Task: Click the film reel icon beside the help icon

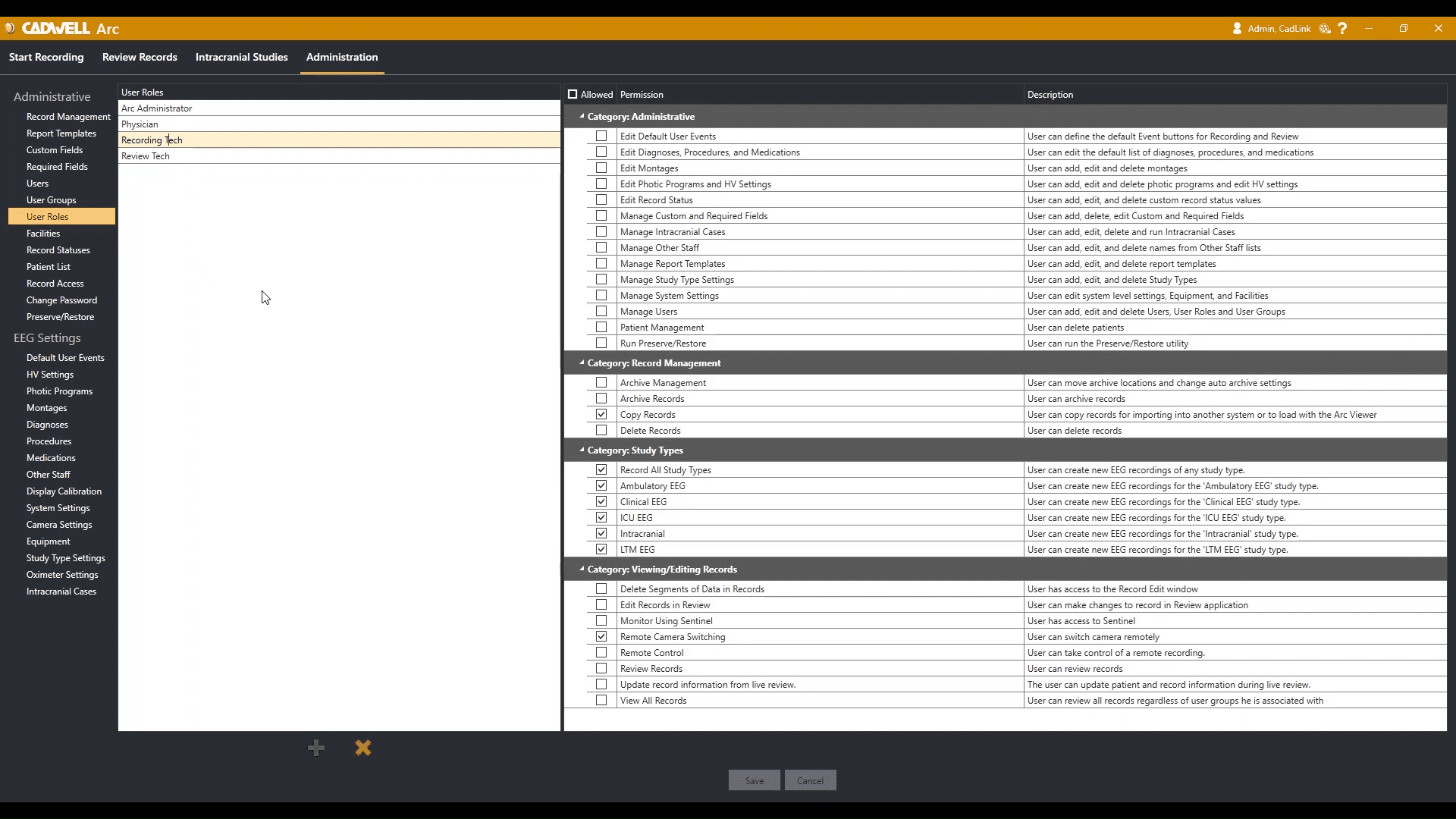Action: tap(1325, 29)
